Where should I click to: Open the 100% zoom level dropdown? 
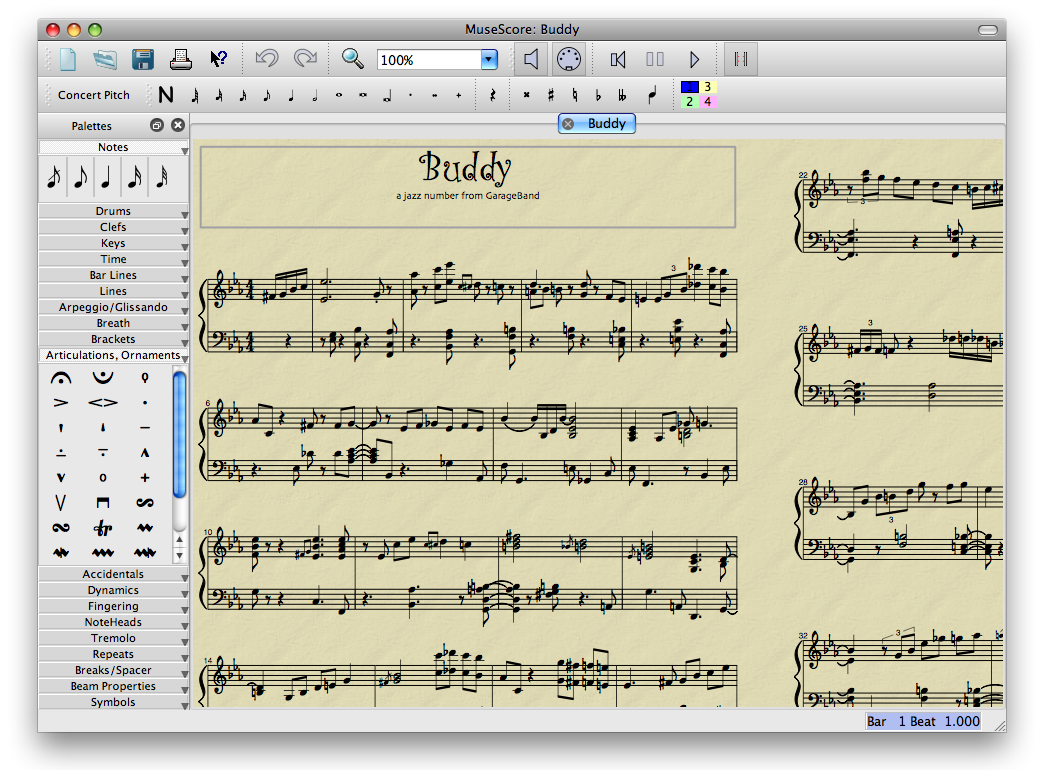click(x=489, y=60)
